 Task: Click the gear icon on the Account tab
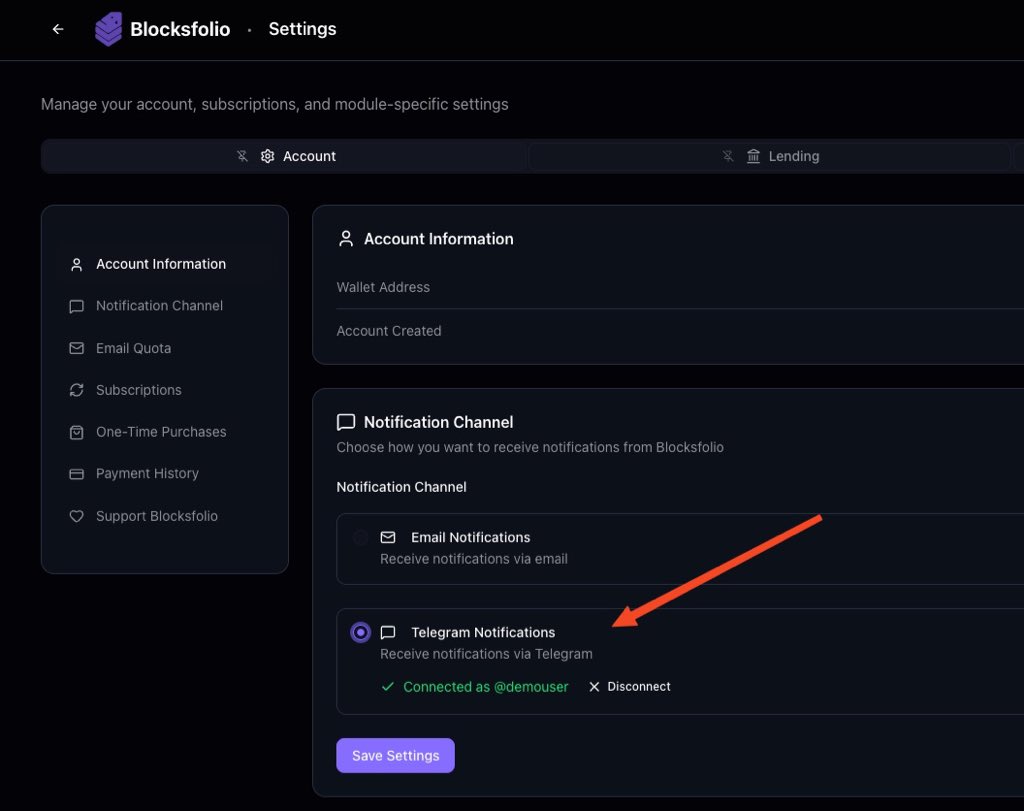pos(268,156)
